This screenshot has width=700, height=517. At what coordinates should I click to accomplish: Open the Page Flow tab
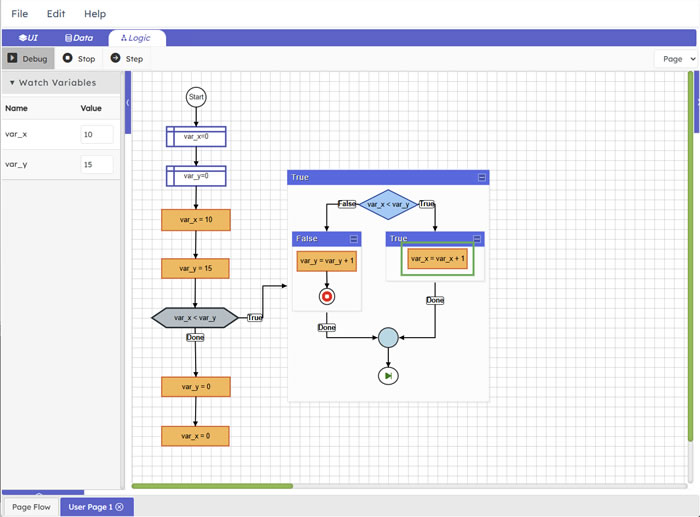click(31, 507)
